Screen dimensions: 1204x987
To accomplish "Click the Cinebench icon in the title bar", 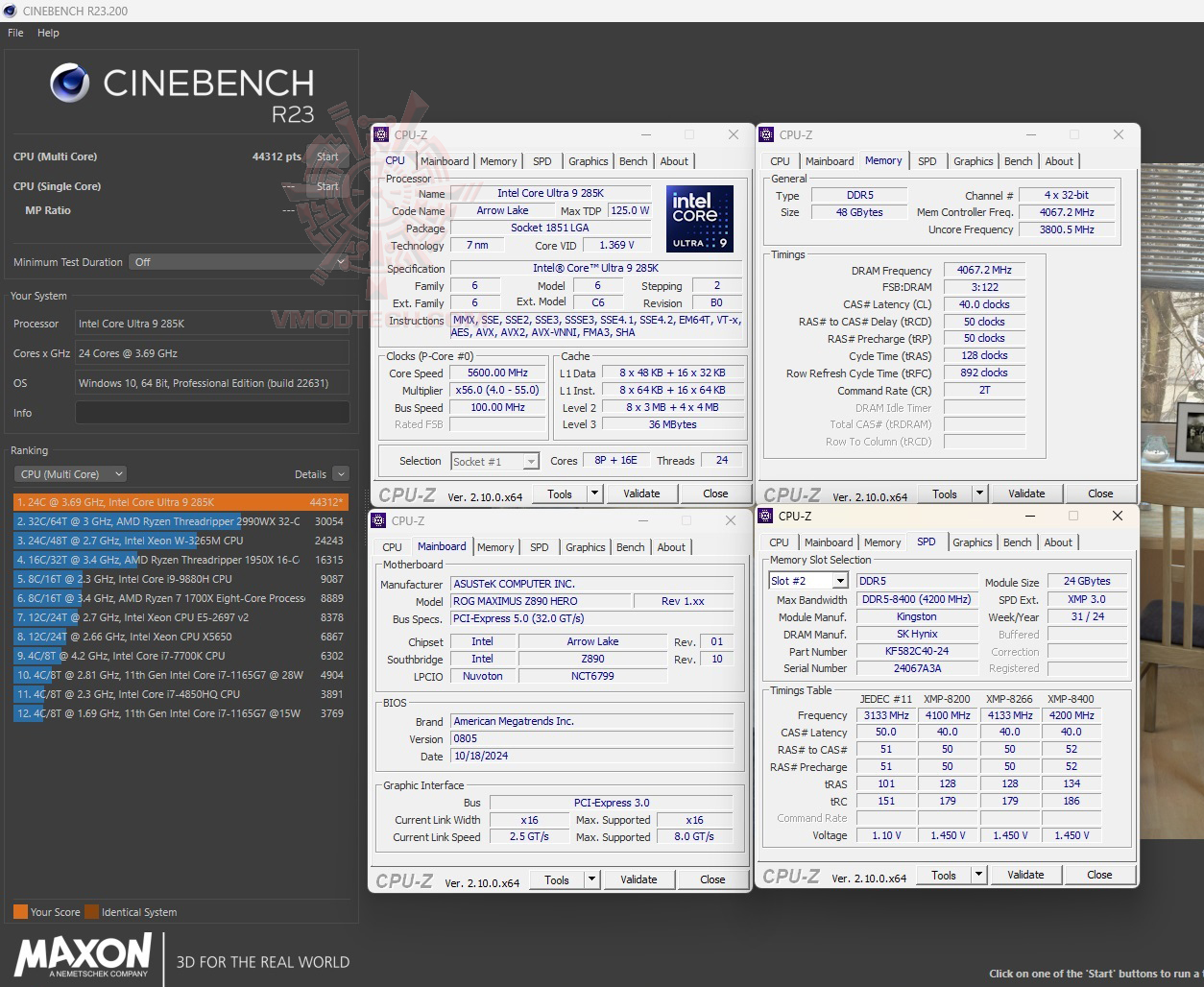I will (x=10, y=11).
